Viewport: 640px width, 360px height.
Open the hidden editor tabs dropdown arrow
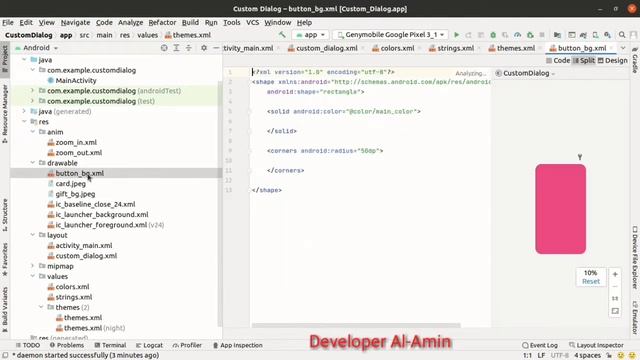click(x=623, y=48)
